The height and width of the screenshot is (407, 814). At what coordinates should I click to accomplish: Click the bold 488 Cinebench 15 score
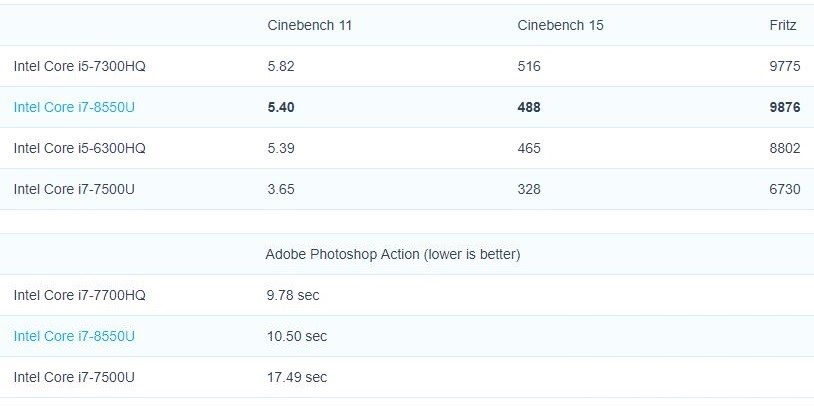coord(530,107)
